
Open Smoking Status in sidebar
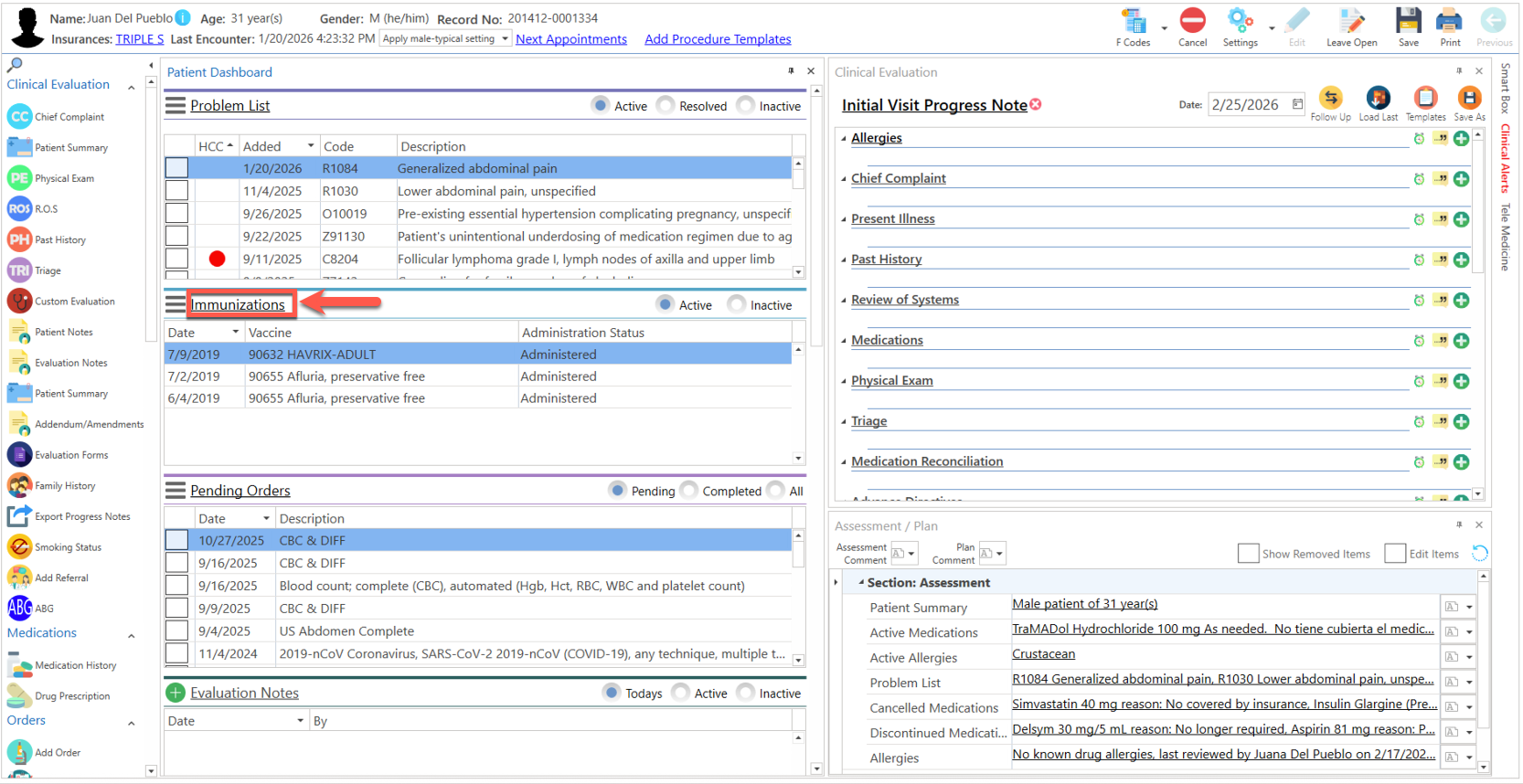click(x=55, y=547)
